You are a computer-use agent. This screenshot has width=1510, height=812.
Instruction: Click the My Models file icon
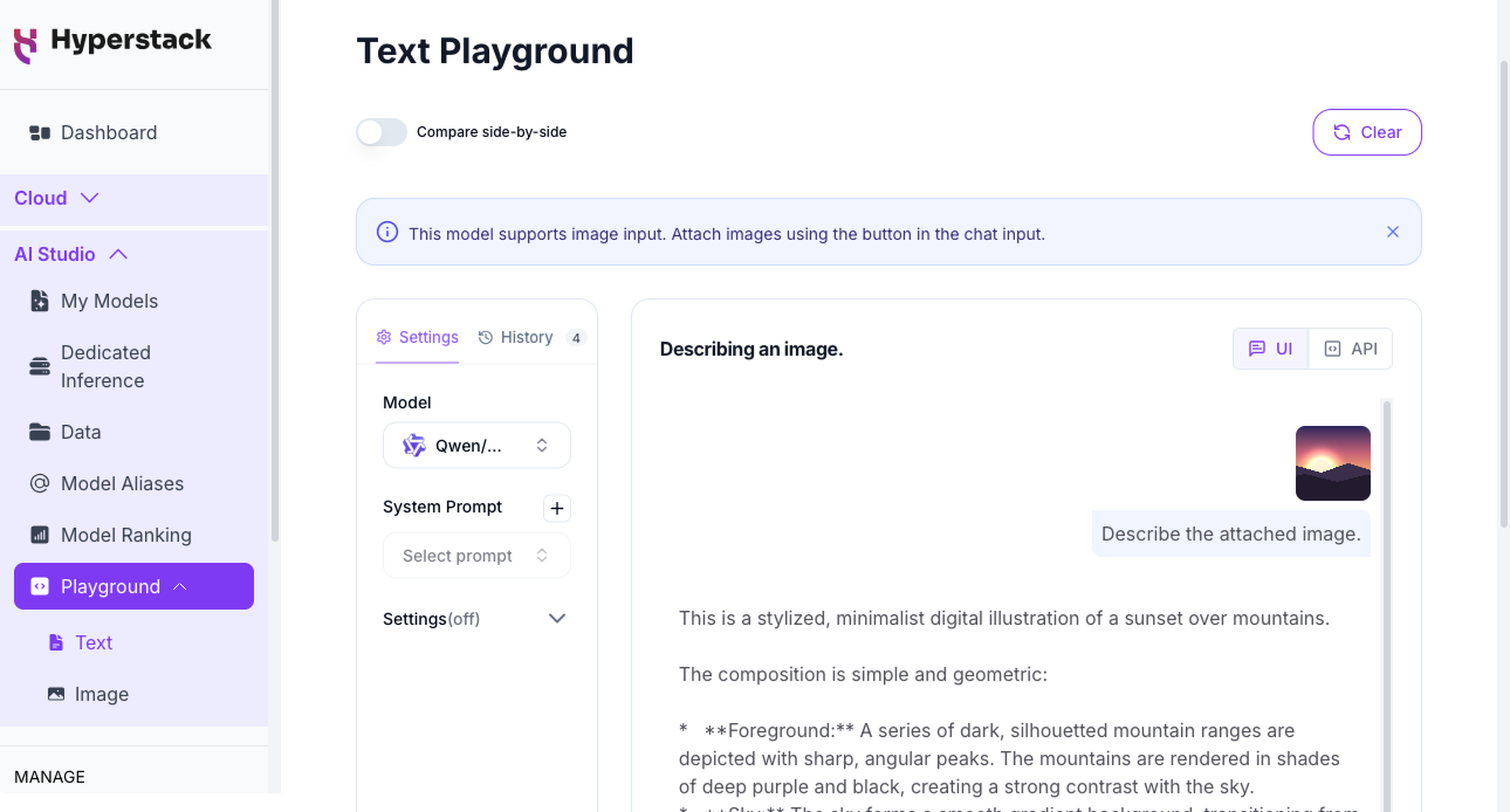click(39, 301)
